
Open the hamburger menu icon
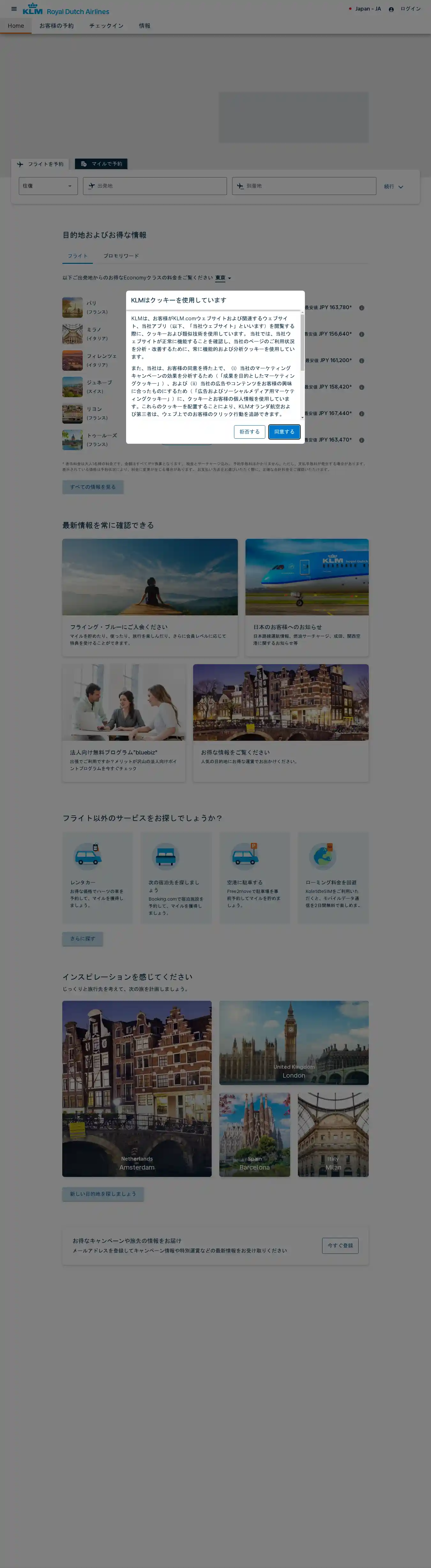[14, 9]
